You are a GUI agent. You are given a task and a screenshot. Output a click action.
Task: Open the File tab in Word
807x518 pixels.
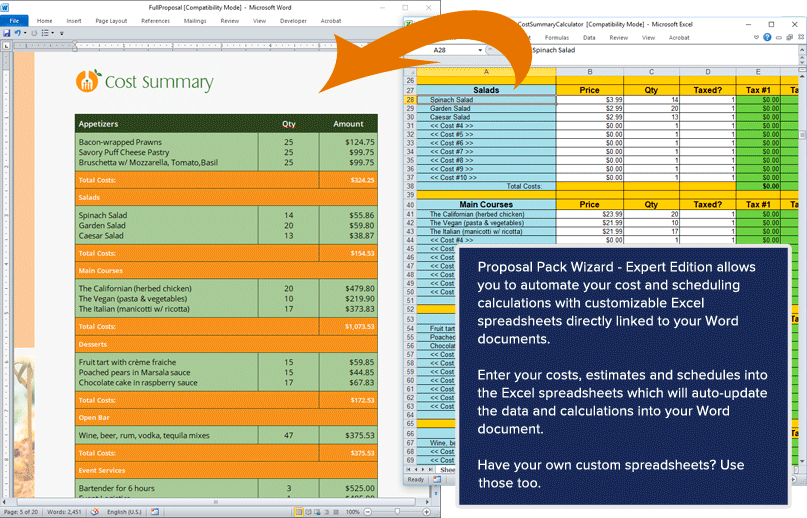(14, 21)
